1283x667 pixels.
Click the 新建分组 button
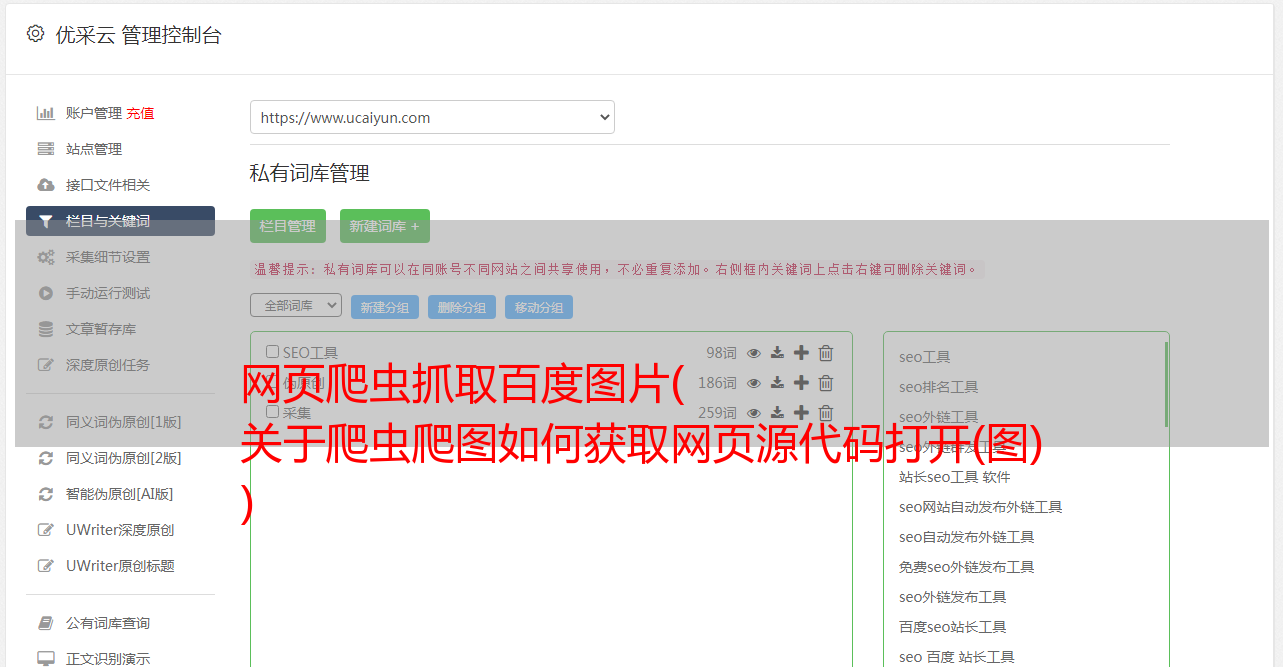click(x=385, y=307)
